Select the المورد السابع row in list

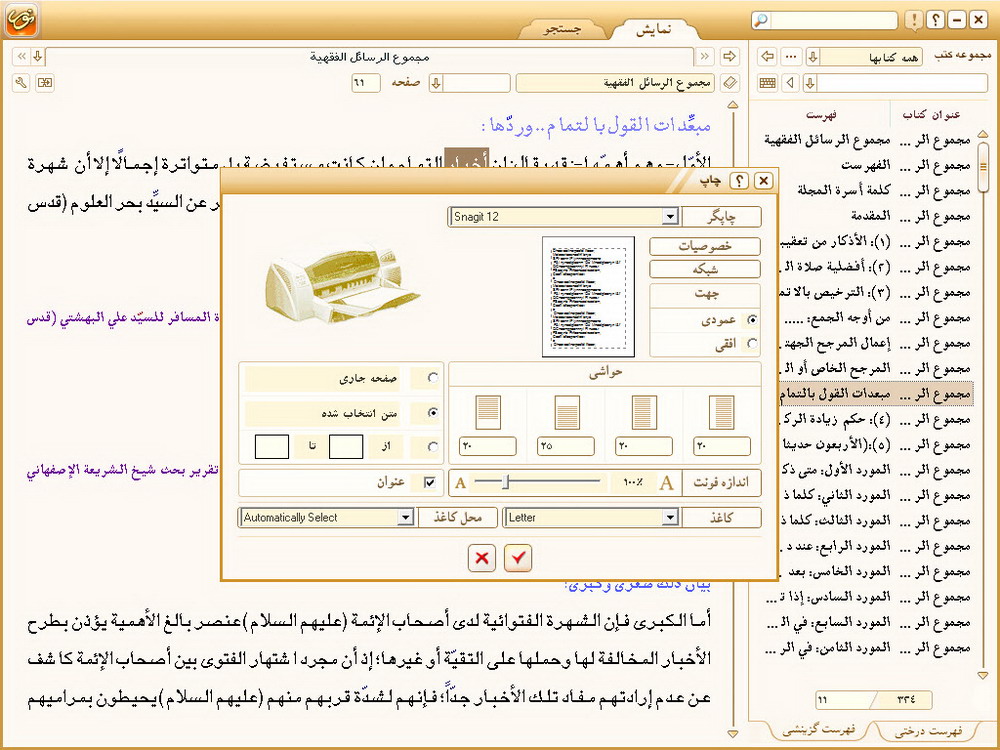tap(868, 622)
